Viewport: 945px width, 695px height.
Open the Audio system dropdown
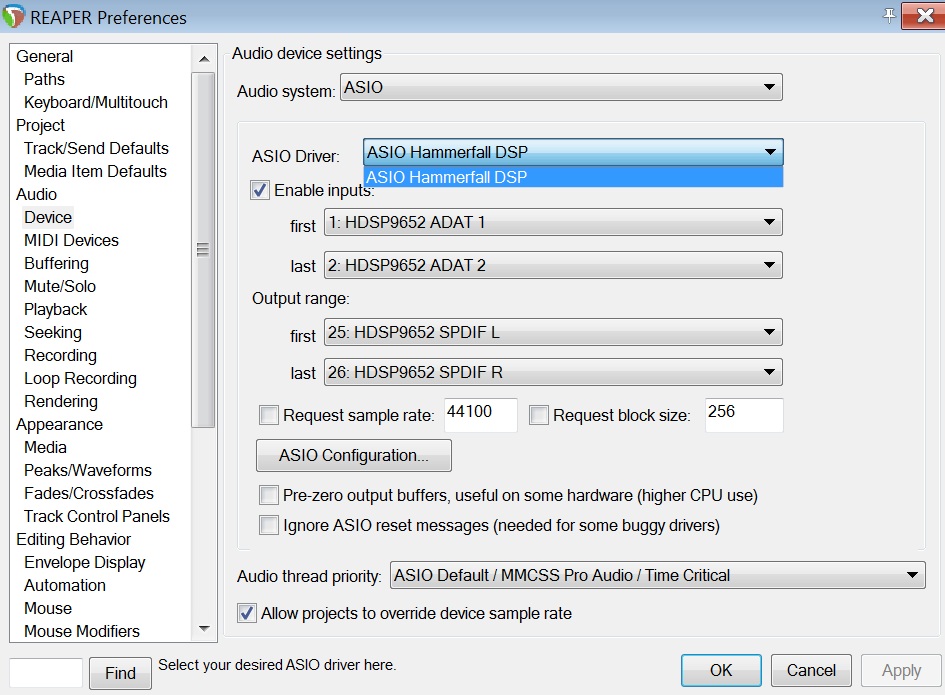(x=561, y=88)
